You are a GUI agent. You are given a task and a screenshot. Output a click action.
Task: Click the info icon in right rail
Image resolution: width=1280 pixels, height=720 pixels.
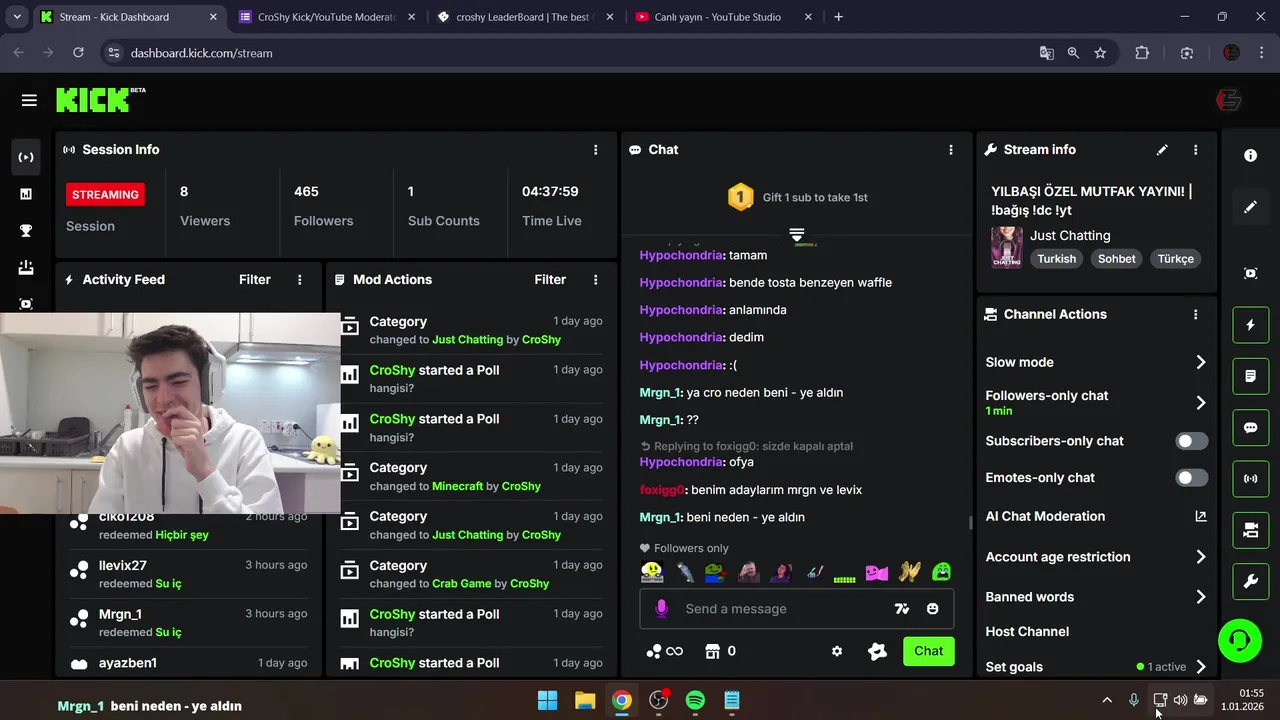click(x=1250, y=156)
